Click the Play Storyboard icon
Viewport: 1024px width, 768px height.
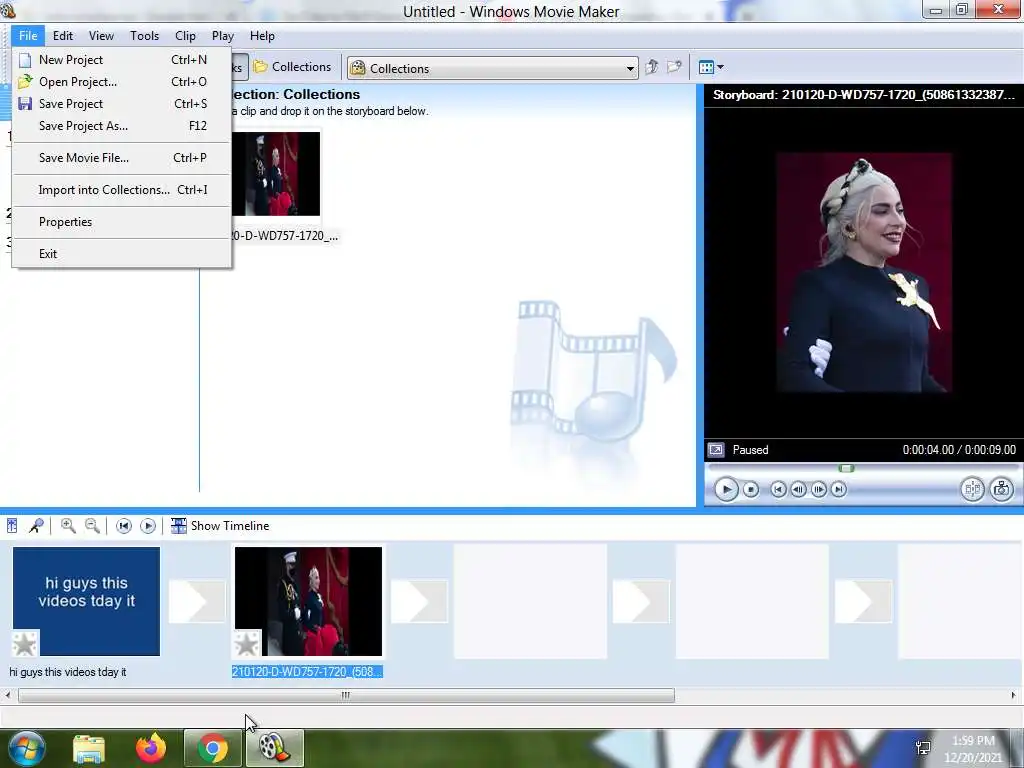(x=148, y=526)
